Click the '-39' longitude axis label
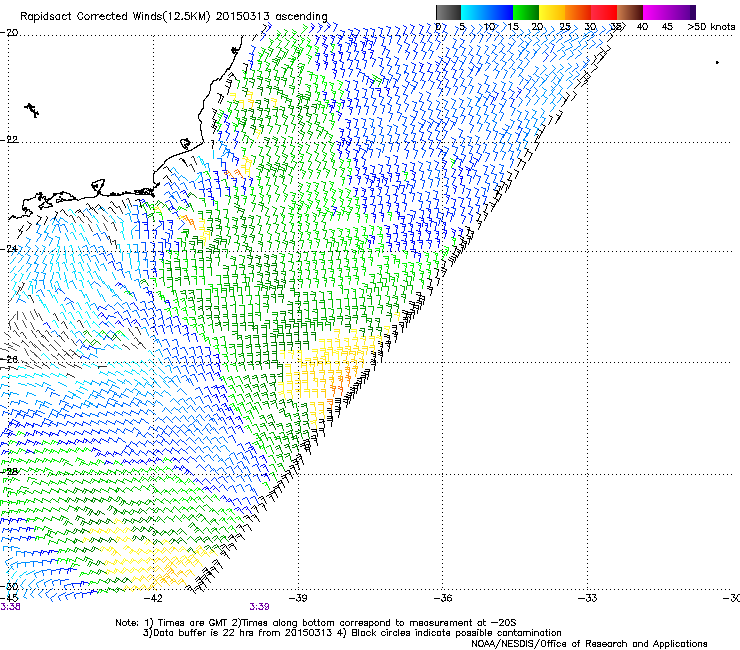740x650 pixels. (298, 598)
